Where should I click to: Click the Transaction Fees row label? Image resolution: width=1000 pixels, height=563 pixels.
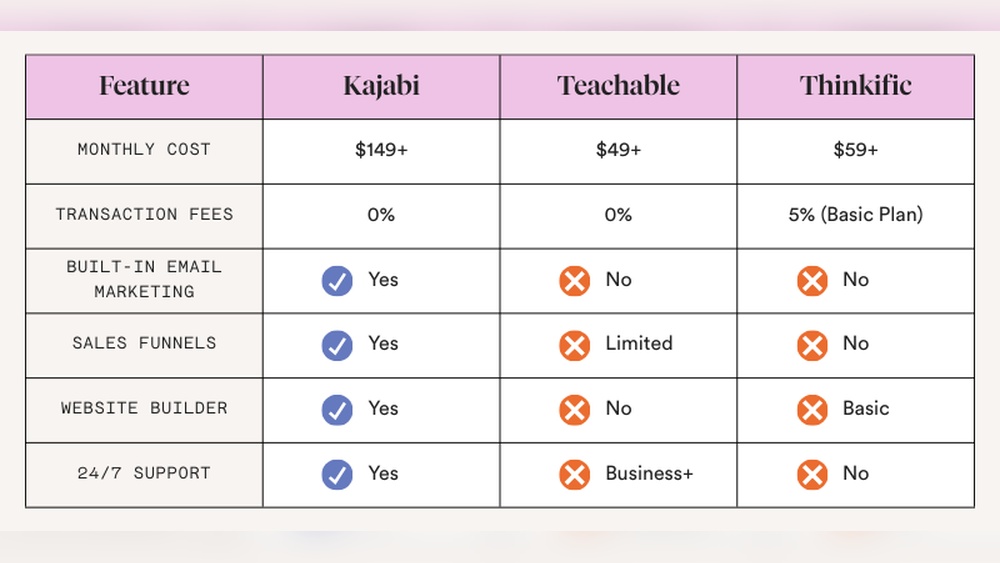(144, 215)
